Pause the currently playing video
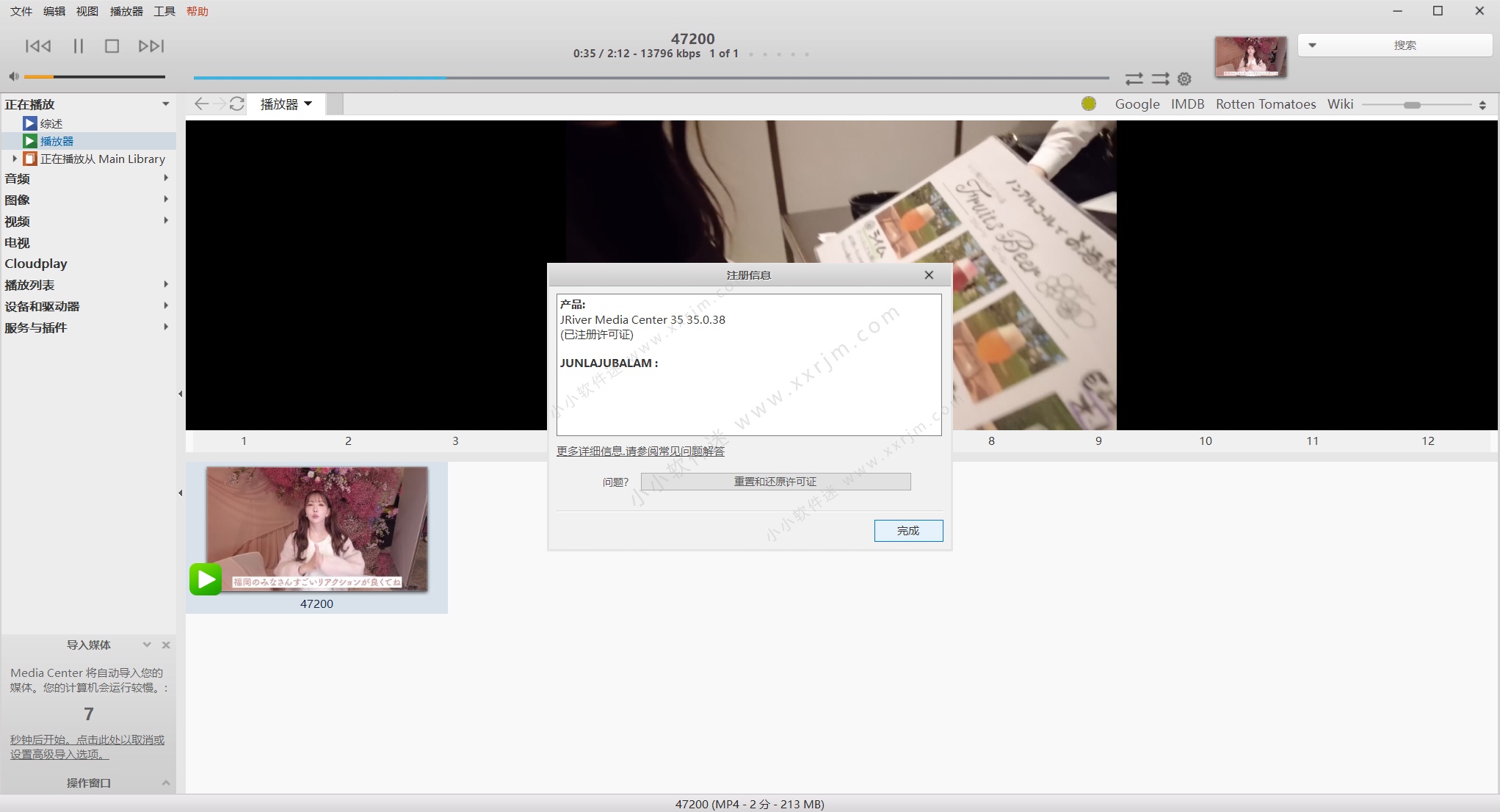This screenshot has height=812, width=1500. pyautogui.click(x=78, y=46)
